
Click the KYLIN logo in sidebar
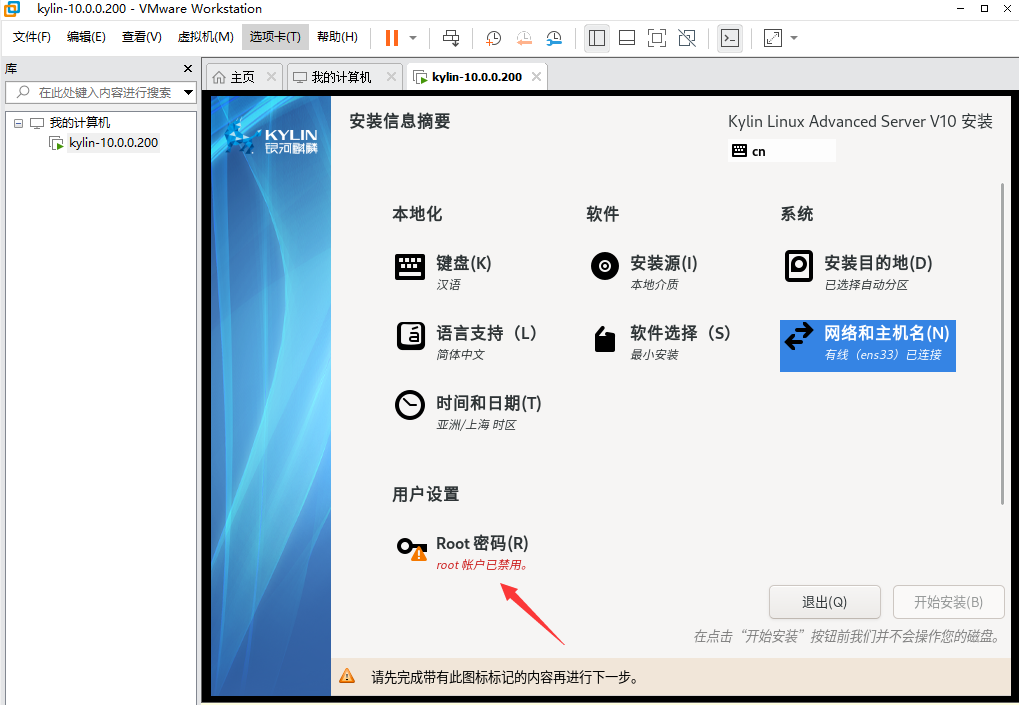pos(272,136)
